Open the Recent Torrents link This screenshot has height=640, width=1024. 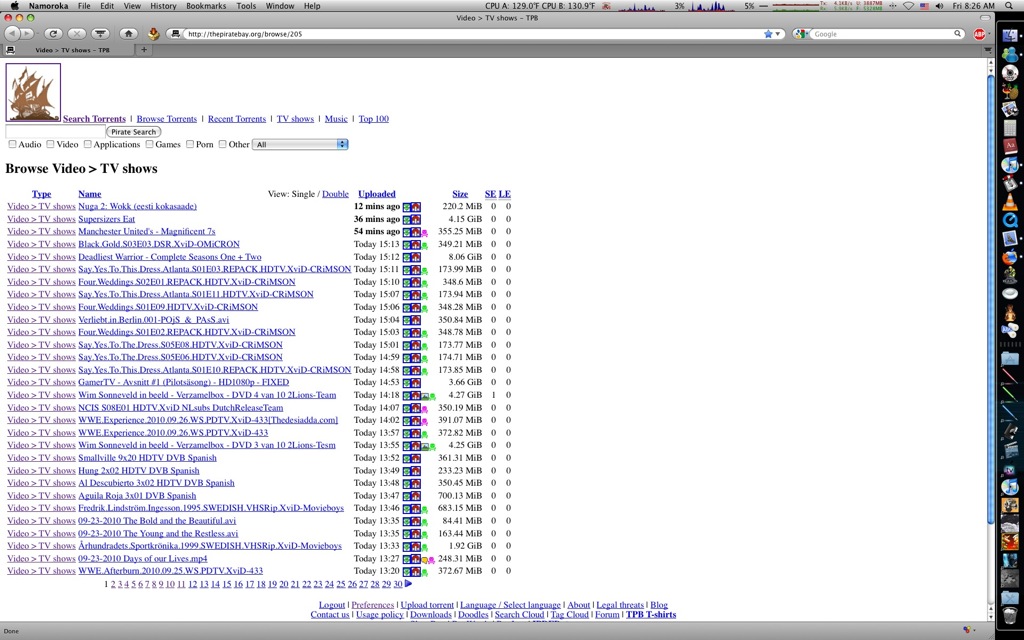237,119
